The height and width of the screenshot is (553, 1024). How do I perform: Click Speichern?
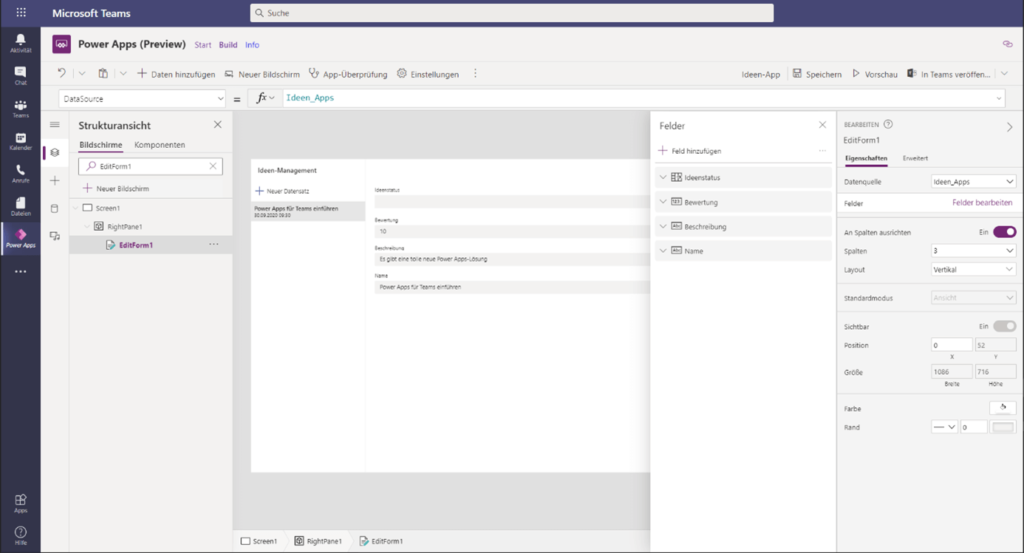tap(817, 74)
